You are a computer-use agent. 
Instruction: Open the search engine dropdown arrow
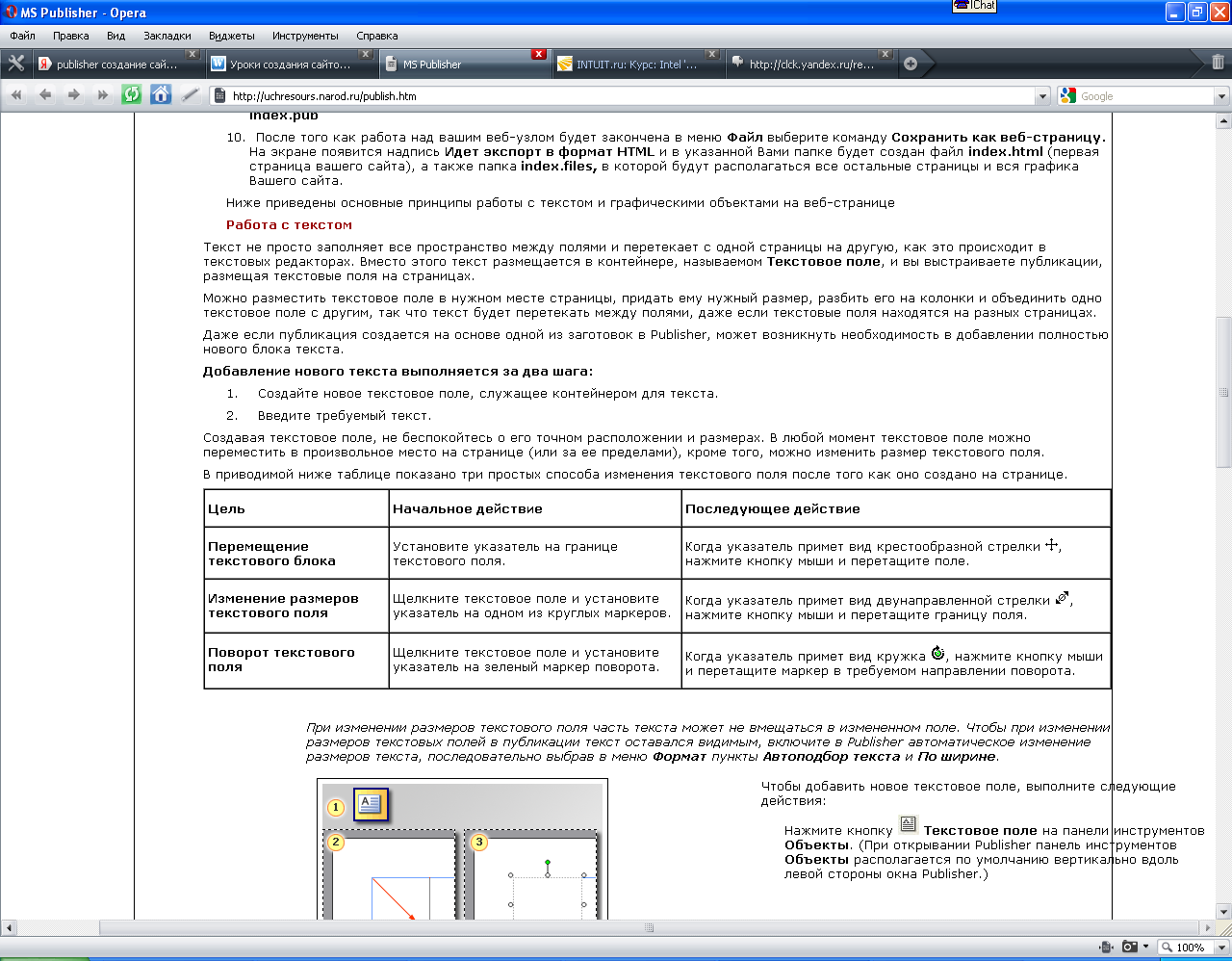[x=1221, y=96]
